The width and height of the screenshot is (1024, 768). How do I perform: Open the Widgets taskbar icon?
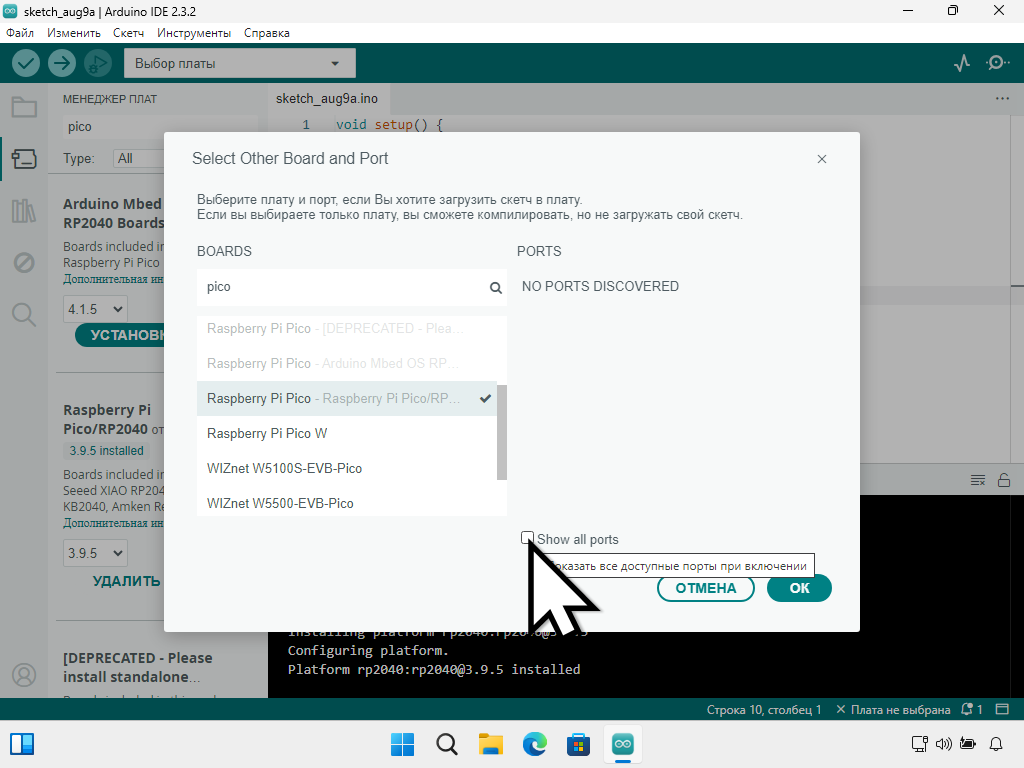coord(22,744)
